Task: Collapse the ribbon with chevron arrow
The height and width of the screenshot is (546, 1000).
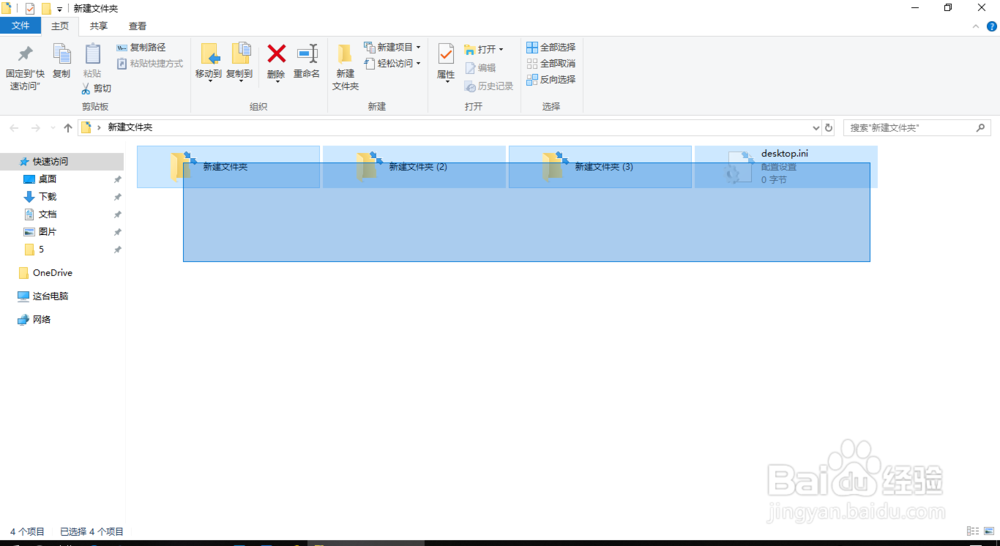Action: tap(976, 26)
